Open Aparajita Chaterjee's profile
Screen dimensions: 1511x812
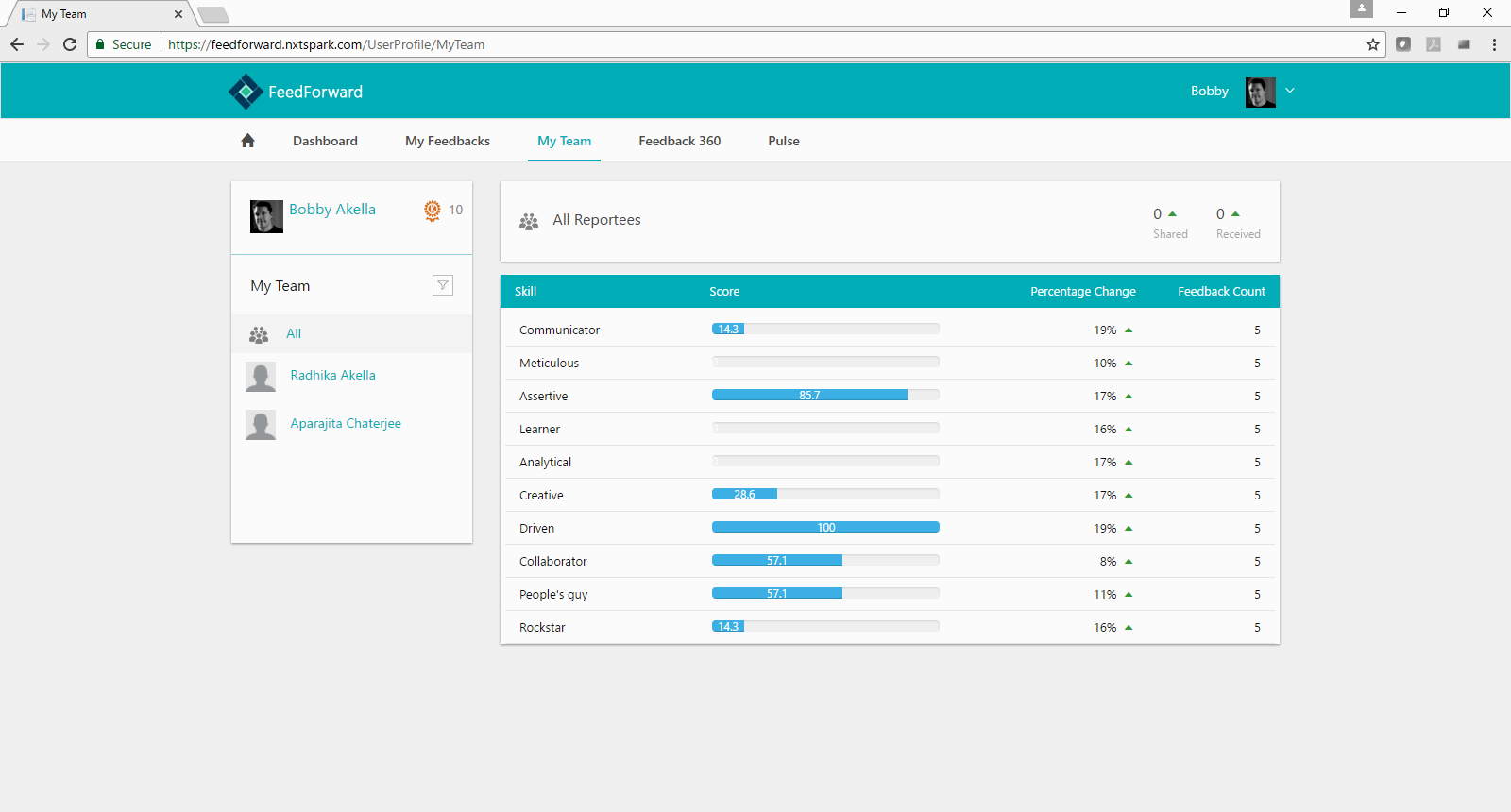346,423
